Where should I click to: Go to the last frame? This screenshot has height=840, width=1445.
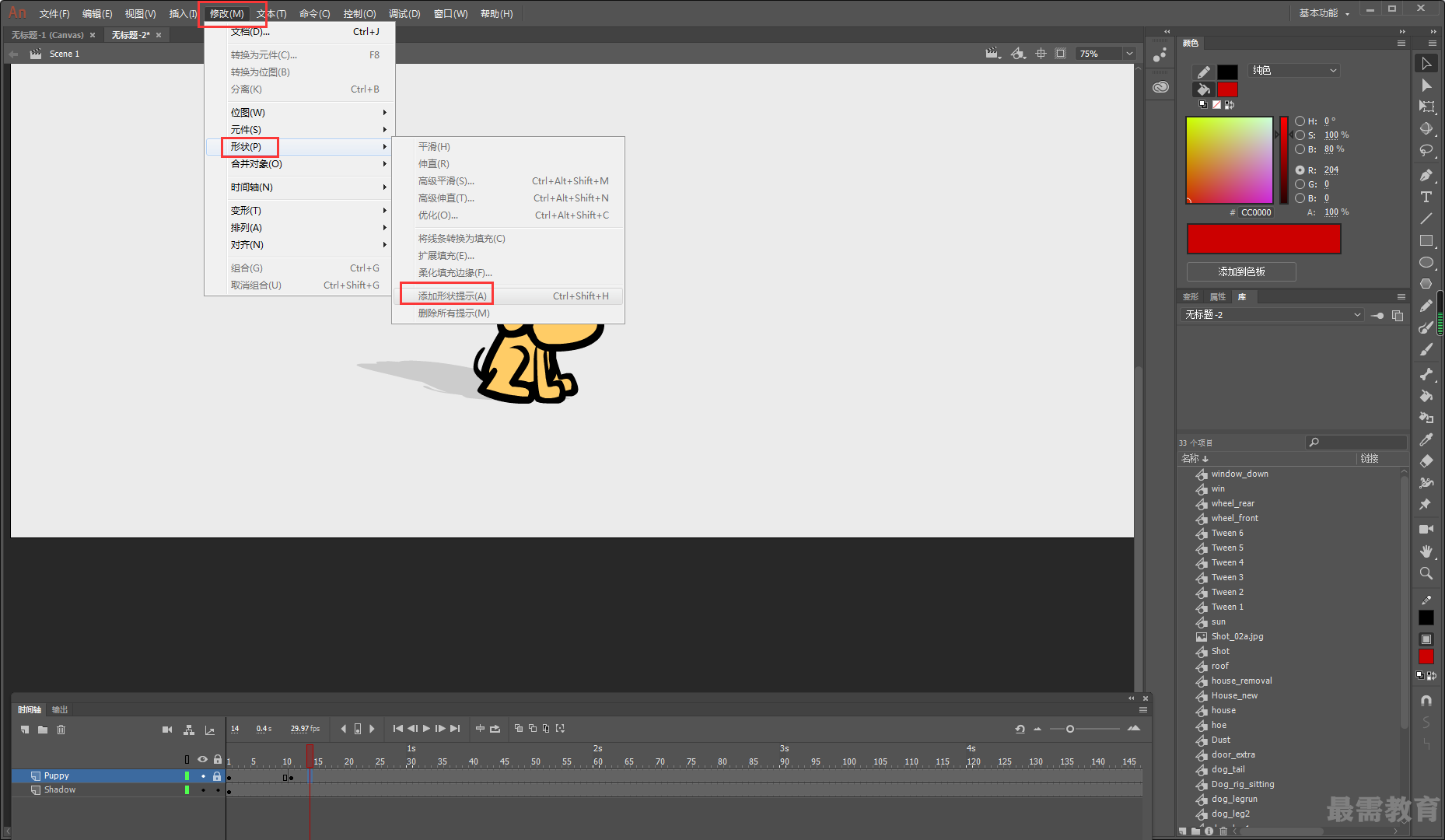(455, 729)
